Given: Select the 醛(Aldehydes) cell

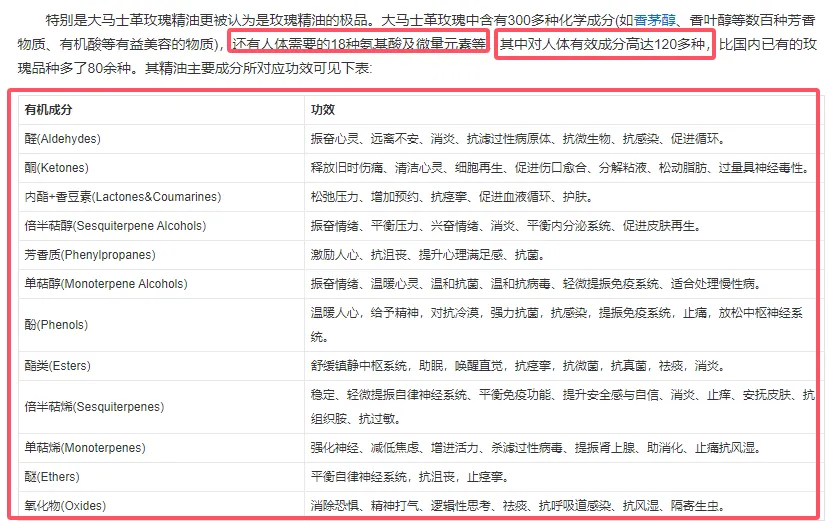Looking at the screenshot, I should [x=162, y=139].
